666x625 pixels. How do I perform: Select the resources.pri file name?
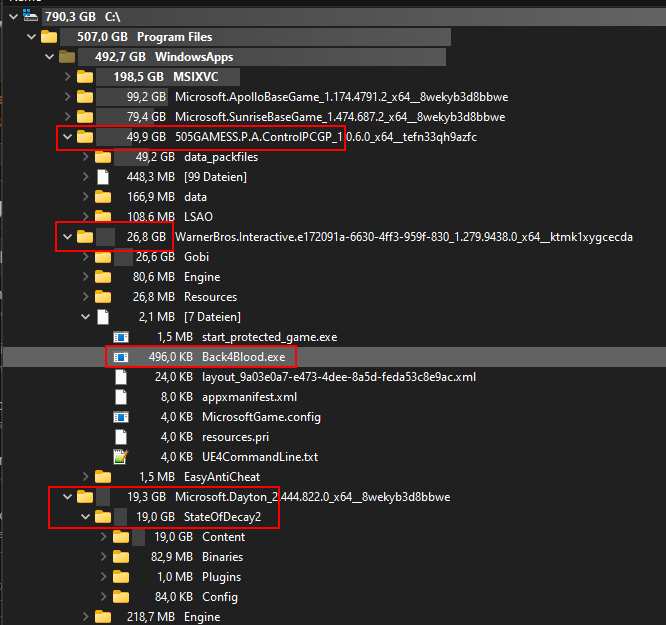(x=235, y=437)
